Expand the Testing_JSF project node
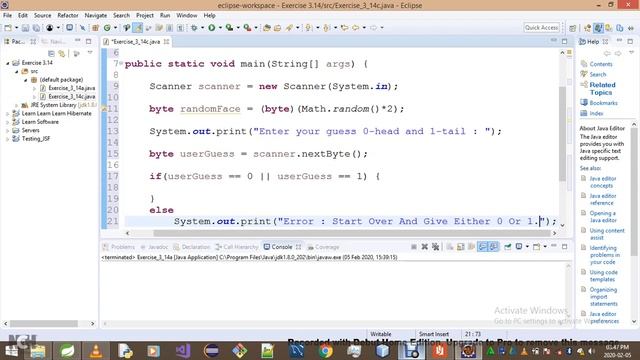The height and width of the screenshot is (360, 640). [x=8, y=139]
